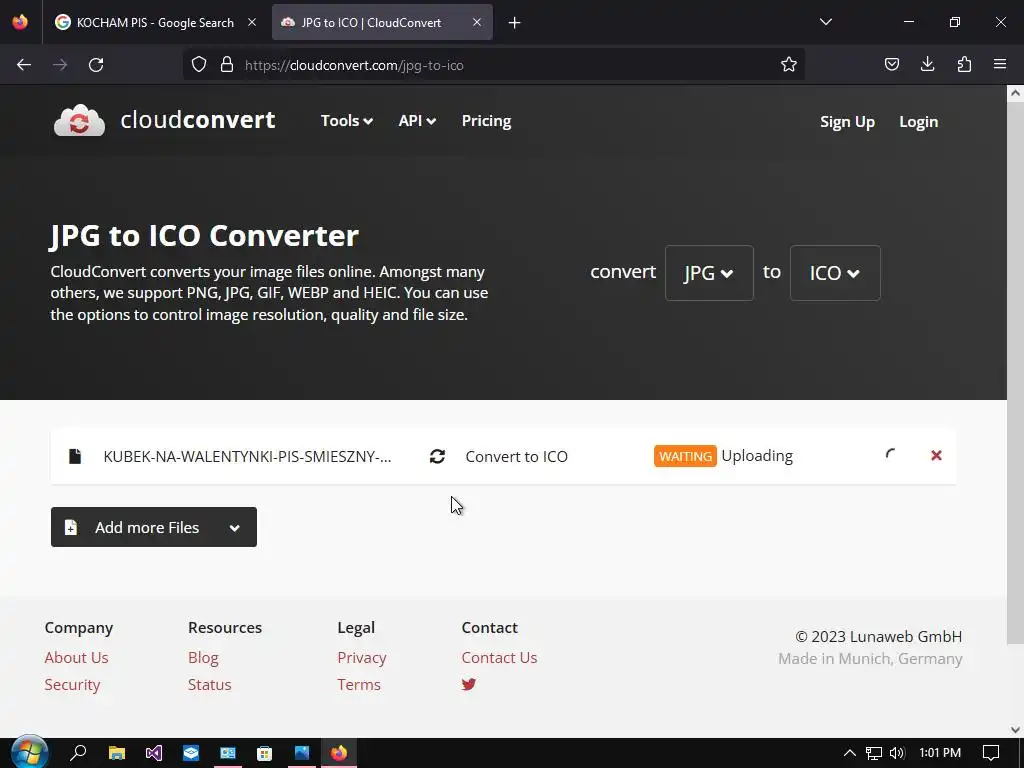Click the scrollbar up arrow
This screenshot has width=1024, height=768.
pyautogui.click(x=1015, y=93)
